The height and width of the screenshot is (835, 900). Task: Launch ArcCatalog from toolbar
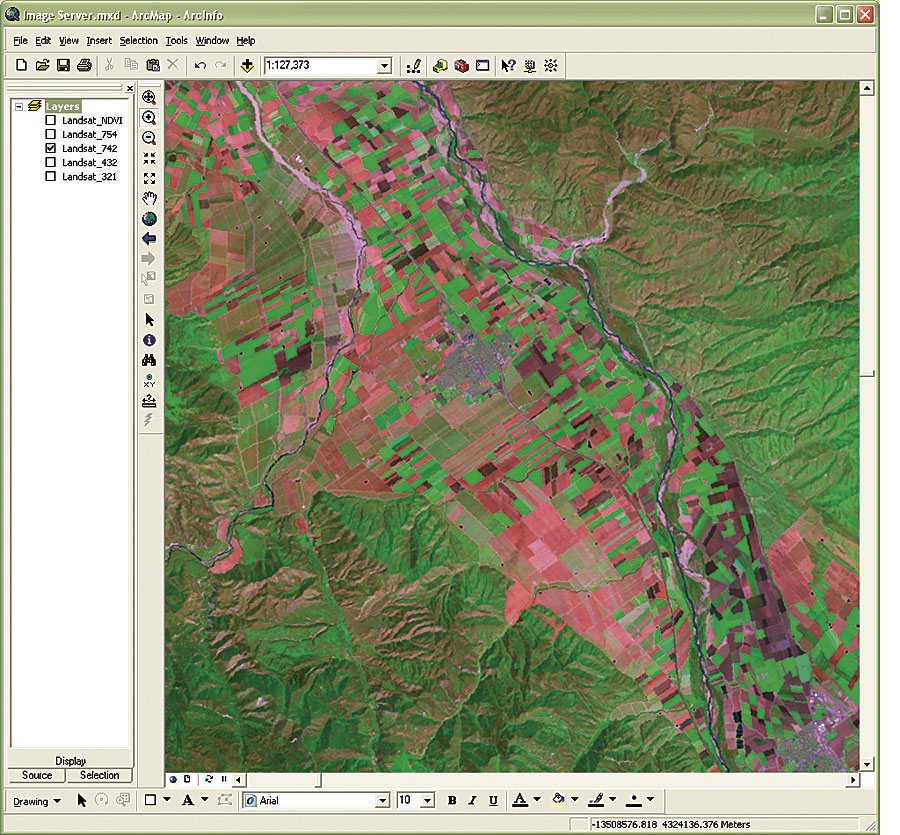pyautogui.click(x=440, y=65)
